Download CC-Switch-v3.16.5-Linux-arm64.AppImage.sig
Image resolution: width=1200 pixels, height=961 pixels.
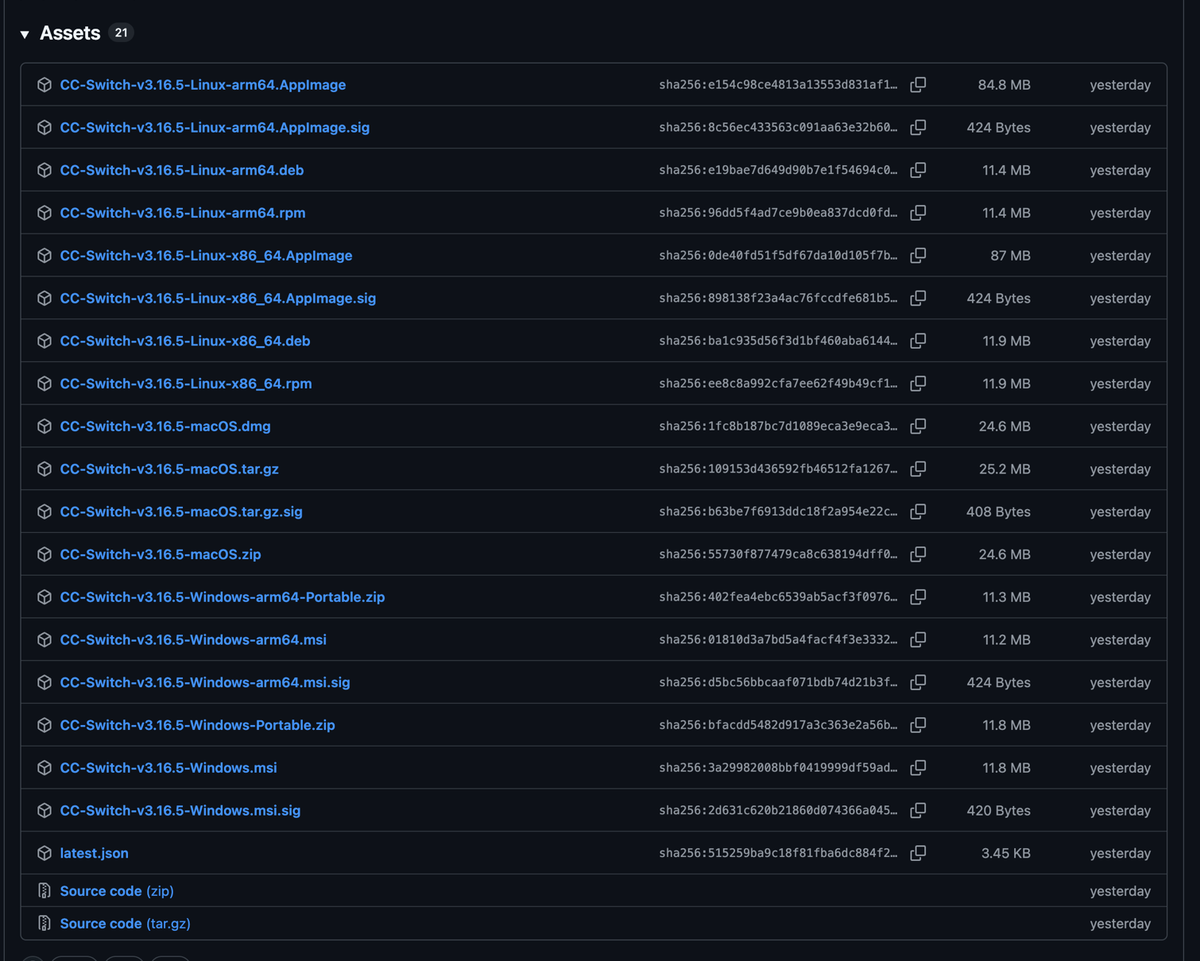[215, 128]
